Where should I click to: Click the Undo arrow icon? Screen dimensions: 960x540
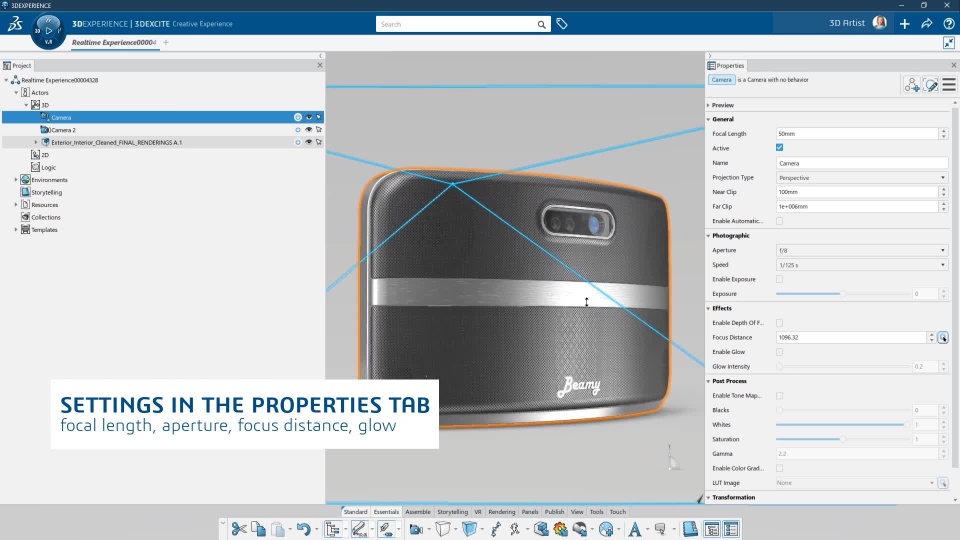click(x=302, y=529)
